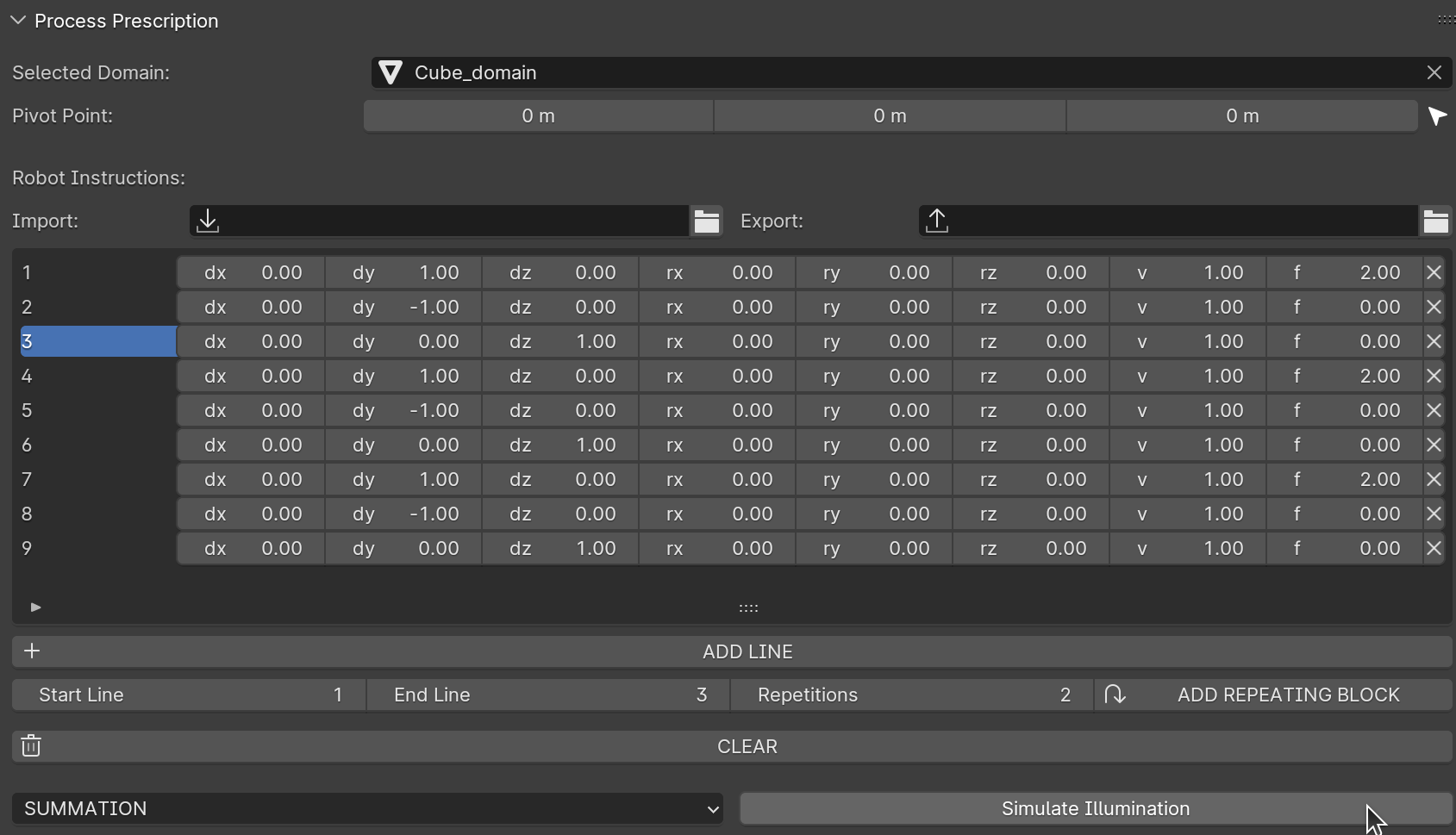
Task: Click the End Line field
Action: 548,695
